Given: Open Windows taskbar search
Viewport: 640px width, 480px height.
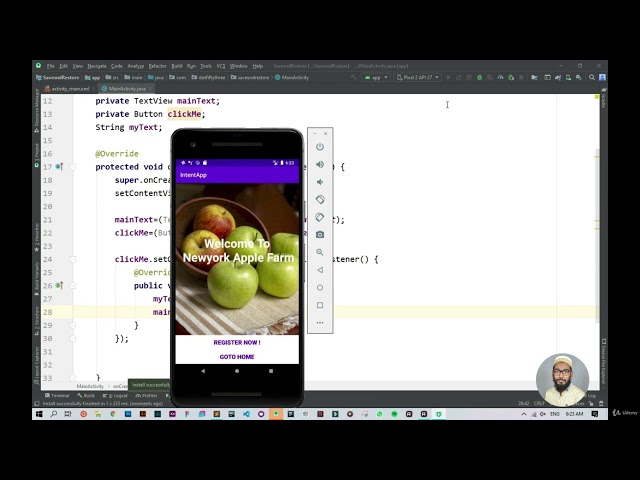Looking at the screenshot, I should pyautogui.click(x=53, y=414).
